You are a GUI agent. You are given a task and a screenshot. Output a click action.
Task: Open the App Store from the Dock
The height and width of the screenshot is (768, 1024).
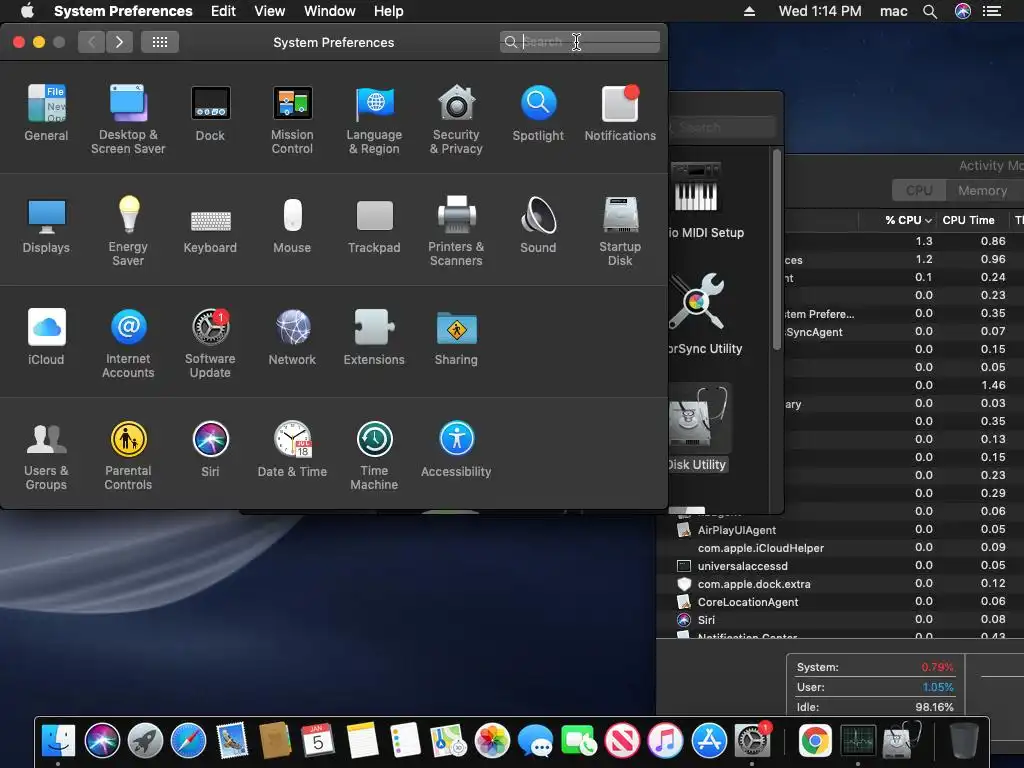[709, 741]
